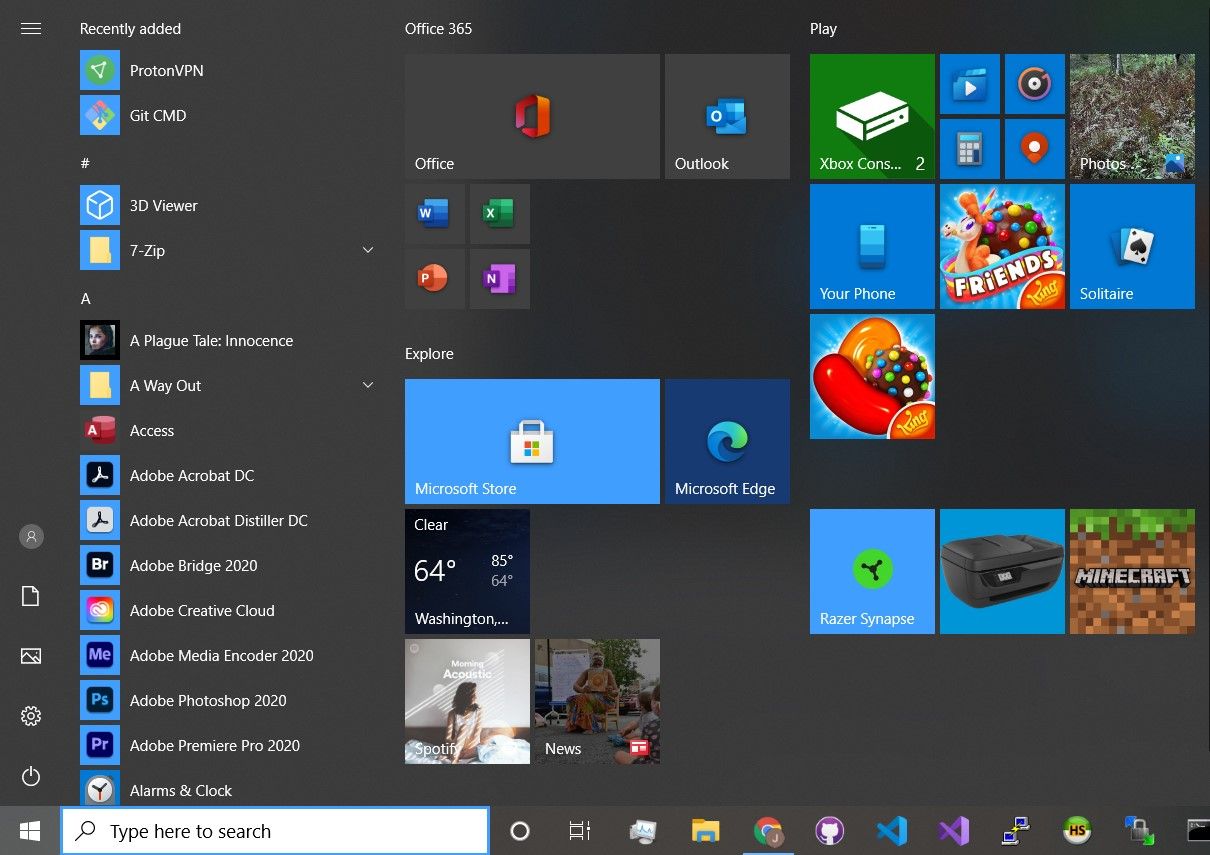Viewport: 1210px width, 855px height.
Task: Open Alarms & Clock
Action: (229, 788)
